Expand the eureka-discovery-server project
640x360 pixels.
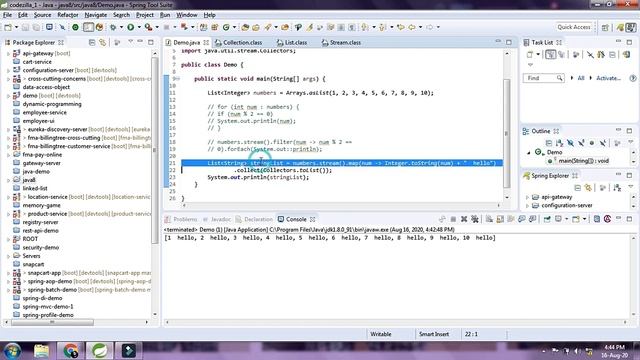8,129
